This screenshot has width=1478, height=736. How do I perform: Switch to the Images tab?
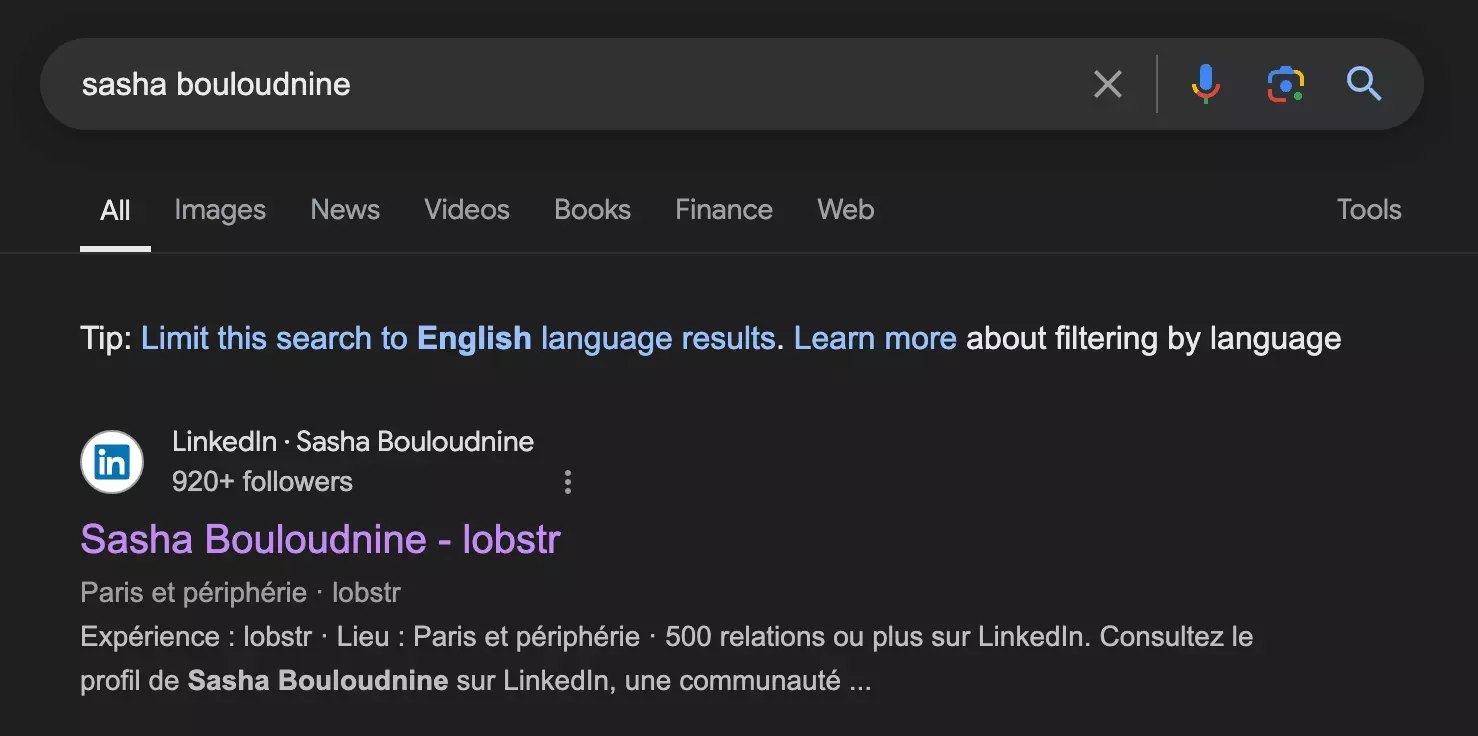220,210
